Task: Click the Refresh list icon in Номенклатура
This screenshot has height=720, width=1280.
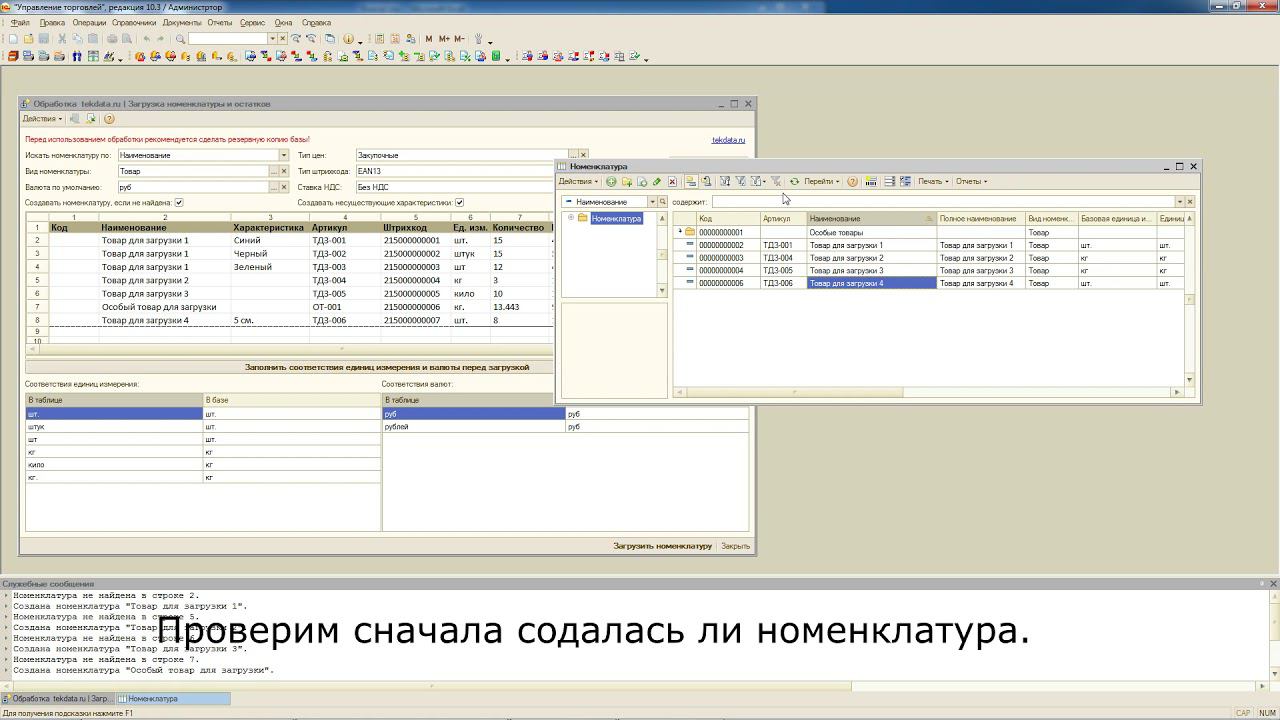Action: pos(794,182)
